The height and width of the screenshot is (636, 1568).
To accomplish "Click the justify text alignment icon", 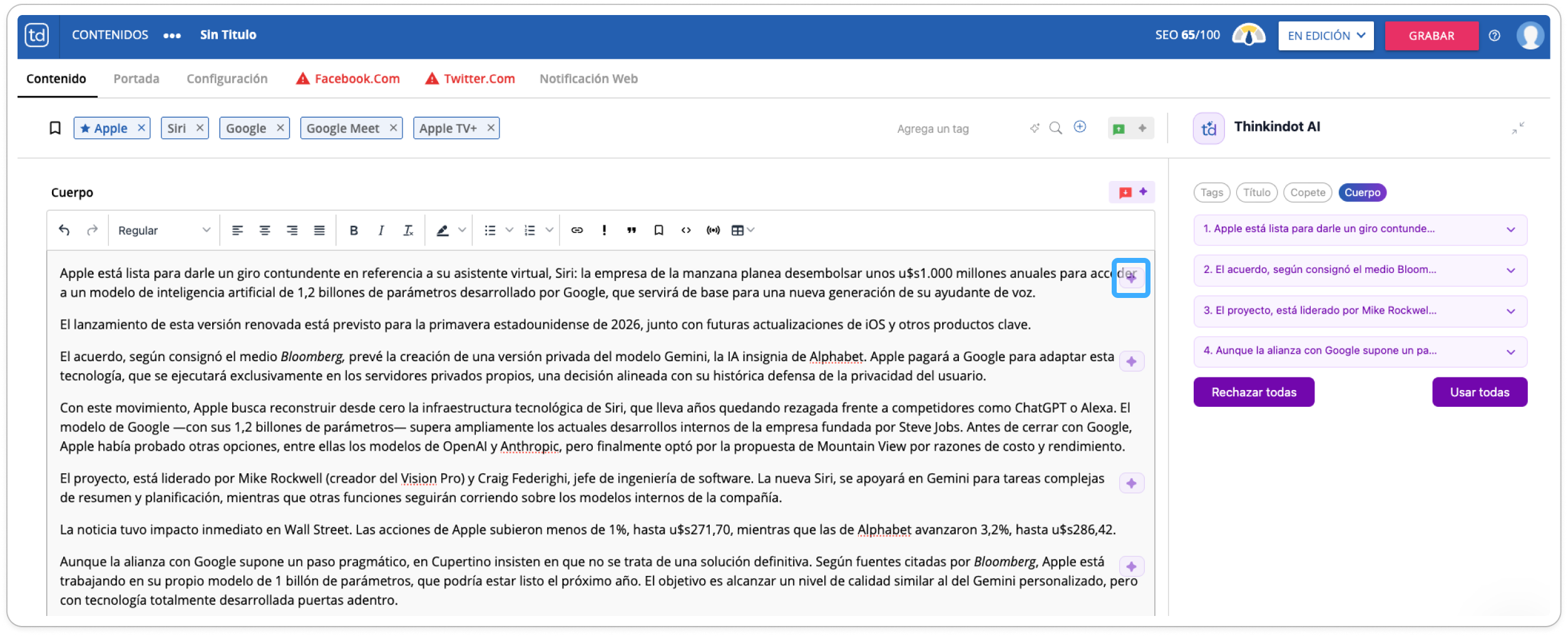I will (319, 230).
